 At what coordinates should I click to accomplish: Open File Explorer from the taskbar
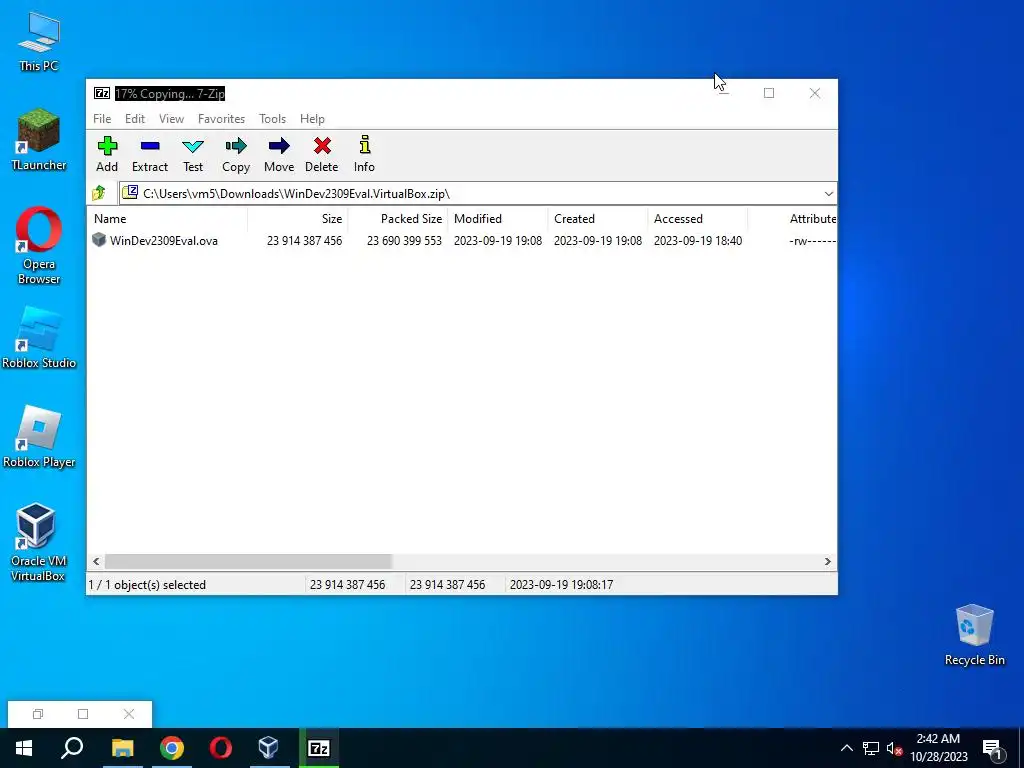click(122, 748)
